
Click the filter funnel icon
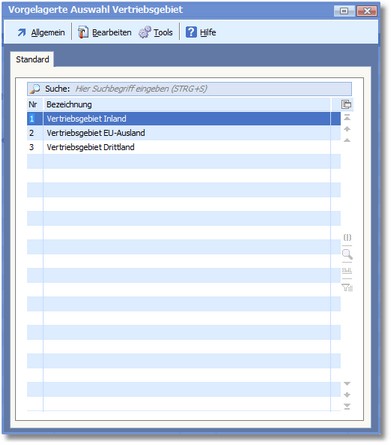(x=347, y=287)
